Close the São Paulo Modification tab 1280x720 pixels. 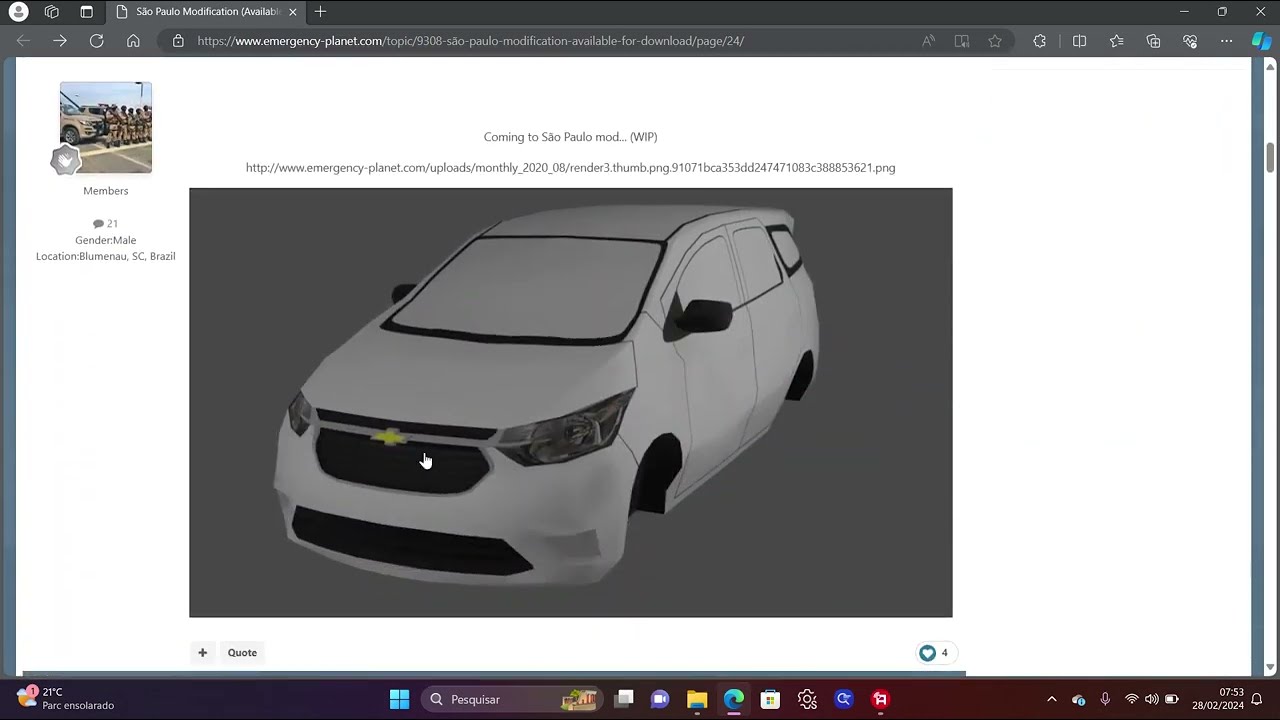[292, 12]
